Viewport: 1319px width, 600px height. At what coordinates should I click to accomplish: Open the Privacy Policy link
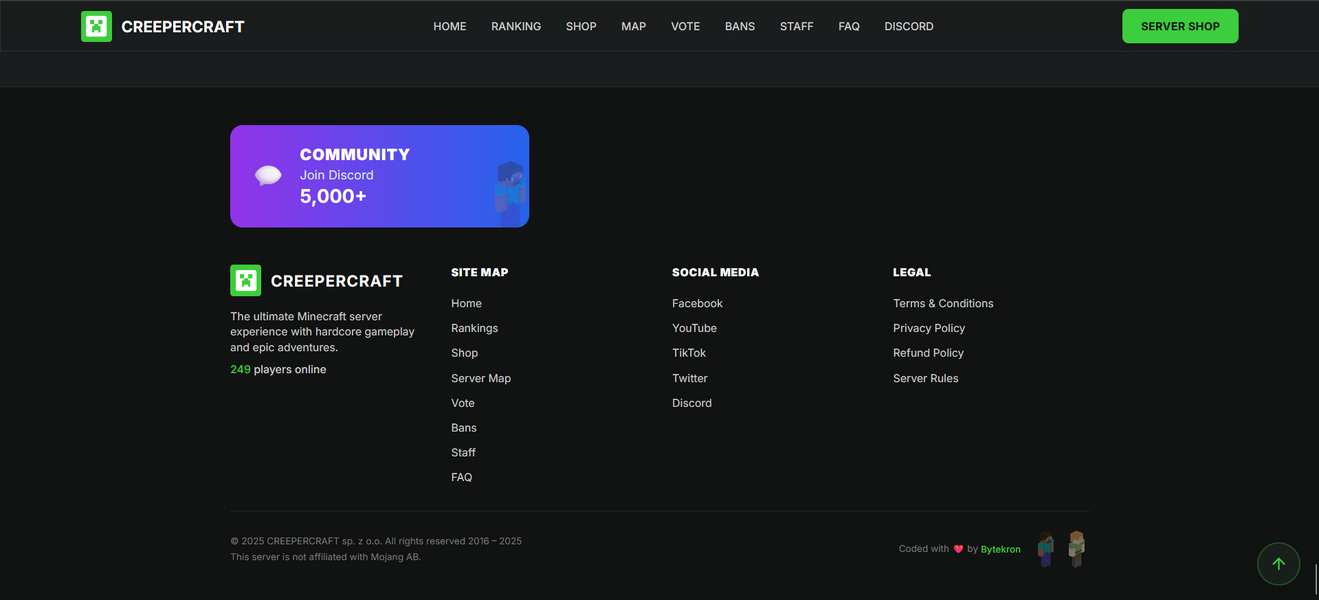pyautogui.click(x=929, y=328)
